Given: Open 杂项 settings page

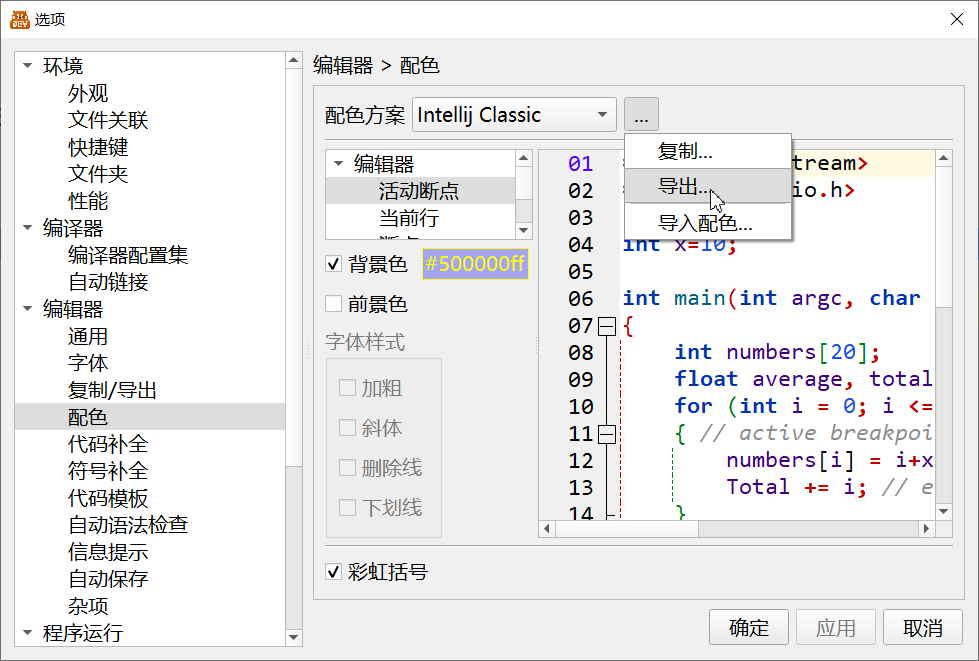Looking at the screenshot, I should (88, 605).
